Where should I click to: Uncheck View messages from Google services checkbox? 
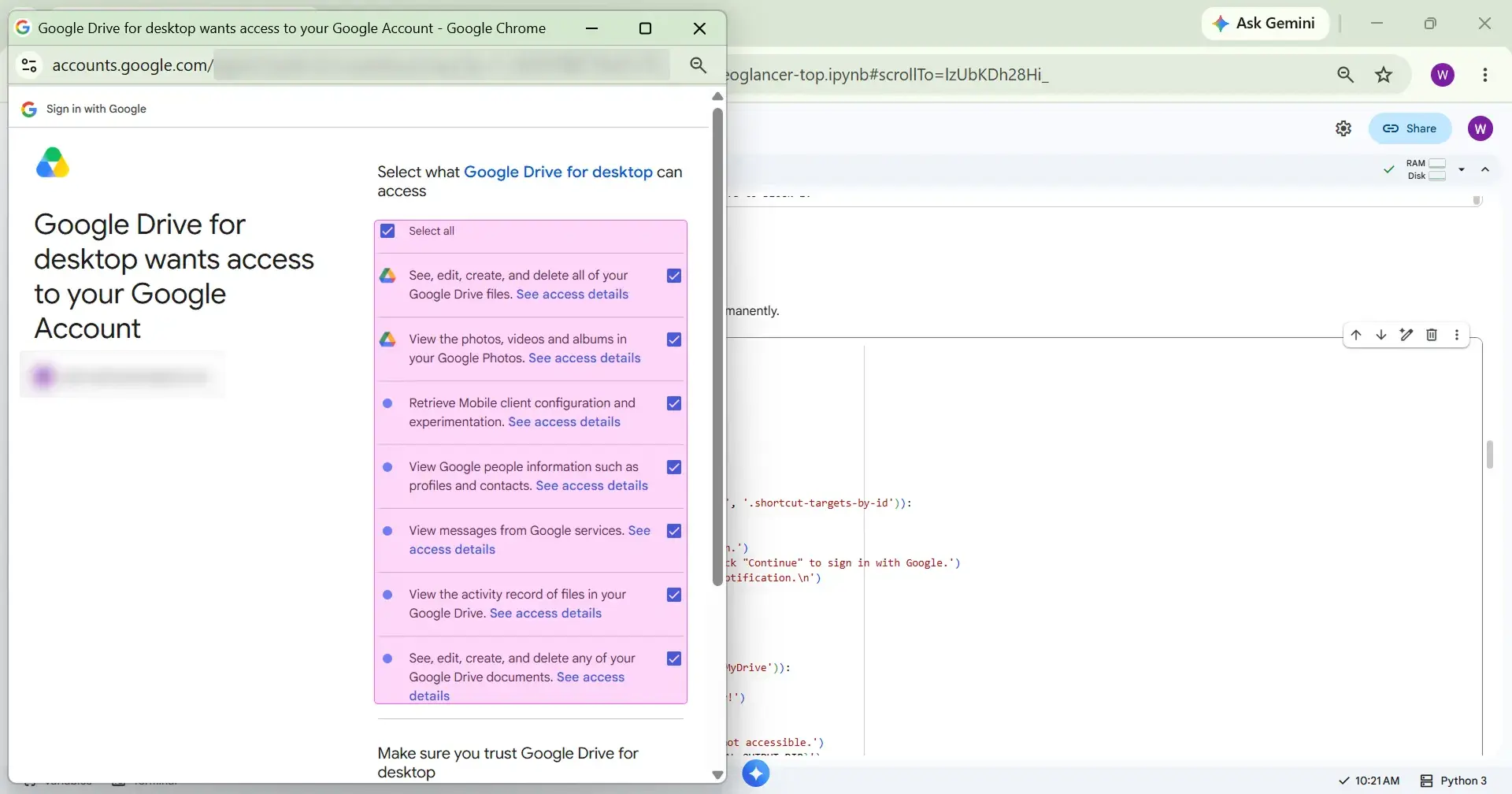click(674, 531)
